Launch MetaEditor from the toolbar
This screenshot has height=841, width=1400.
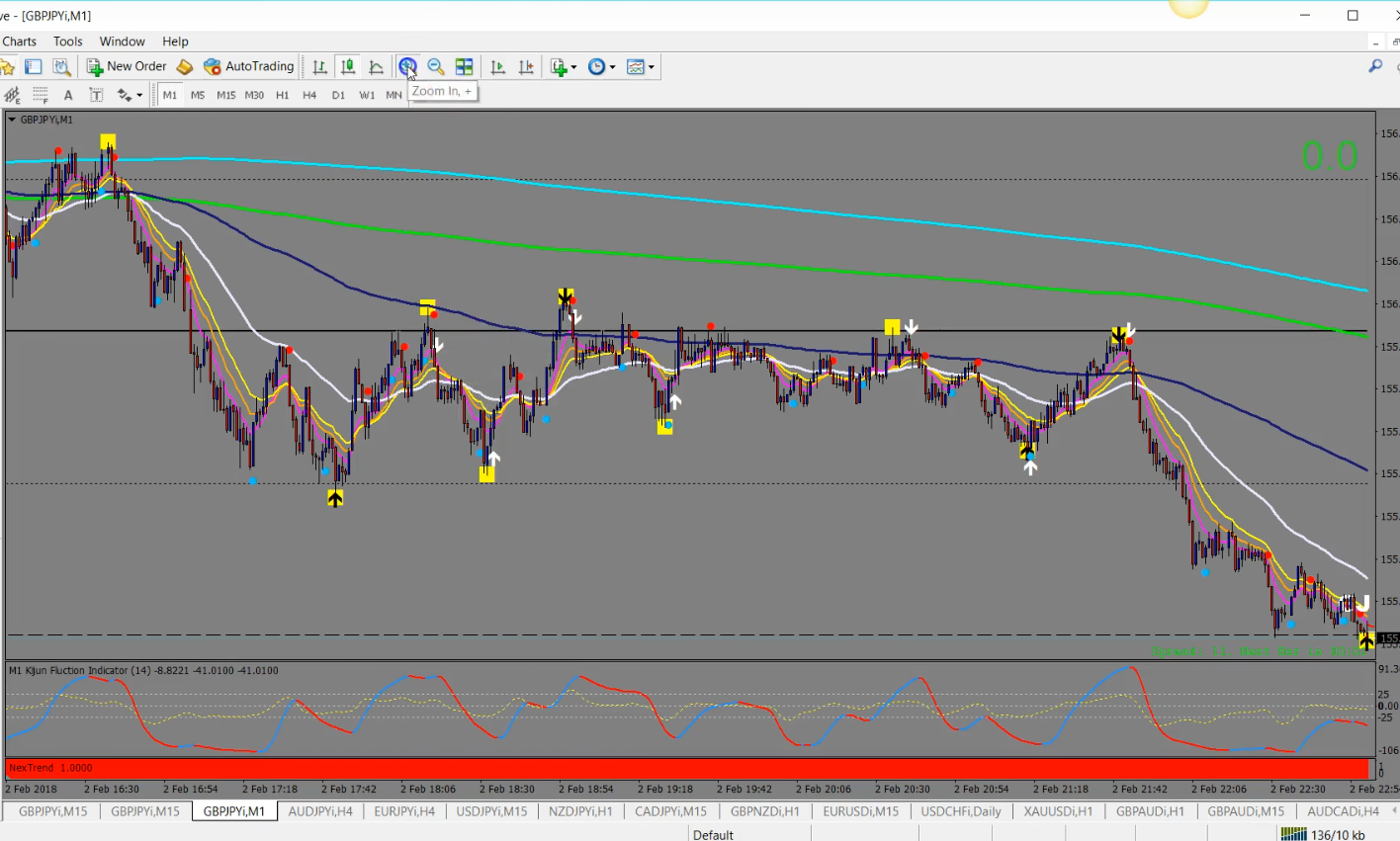pyautogui.click(x=185, y=67)
